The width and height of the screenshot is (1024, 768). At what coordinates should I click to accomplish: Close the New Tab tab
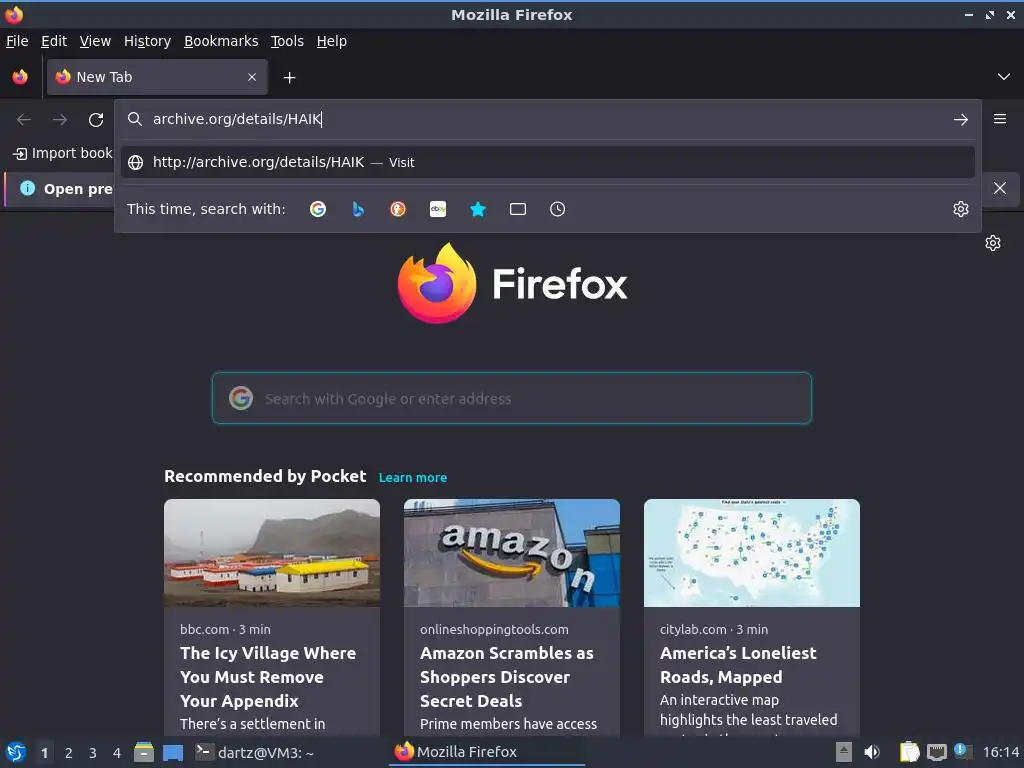coord(252,77)
